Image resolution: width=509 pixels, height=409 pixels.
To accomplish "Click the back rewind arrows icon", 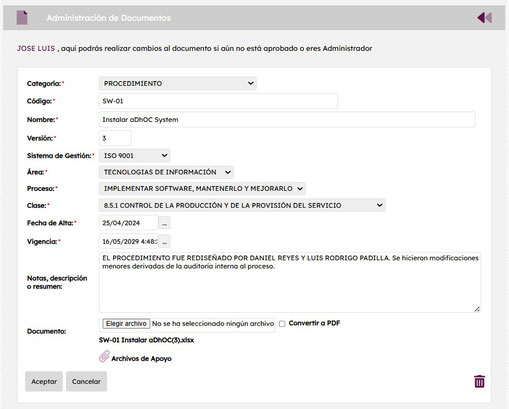I will 484,18.
